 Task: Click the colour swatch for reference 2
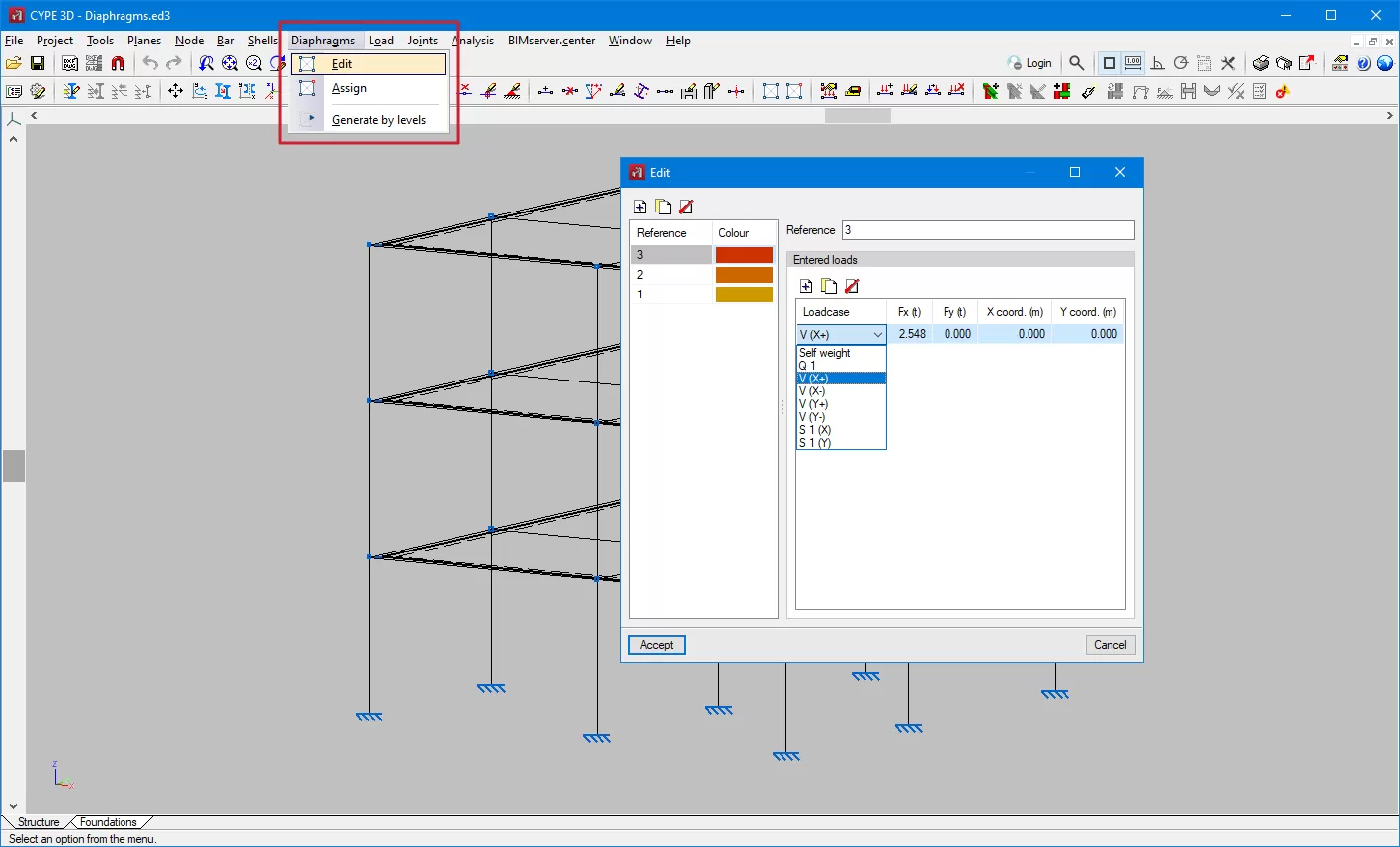744,275
